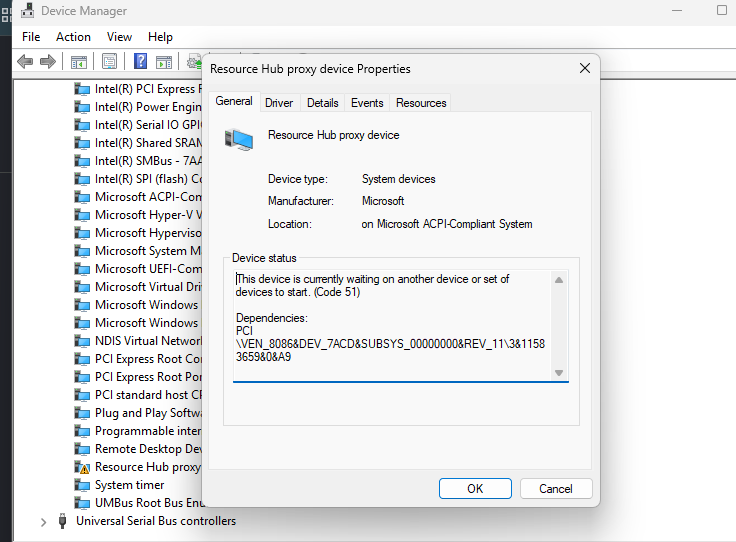Close the Properties dialog with X
736x542 pixels.
tap(584, 69)
